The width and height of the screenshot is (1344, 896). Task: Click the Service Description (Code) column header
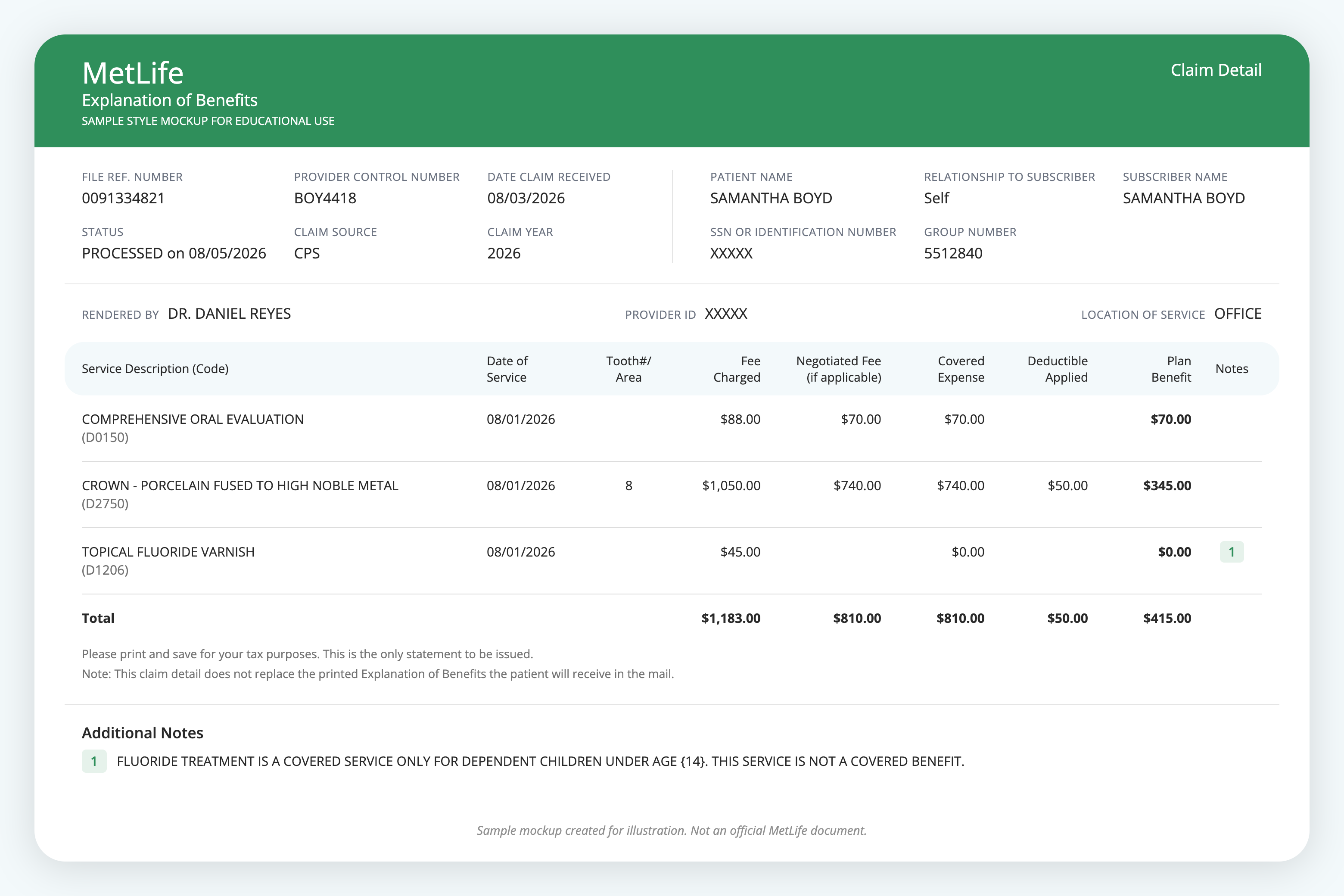pos(155,369)
